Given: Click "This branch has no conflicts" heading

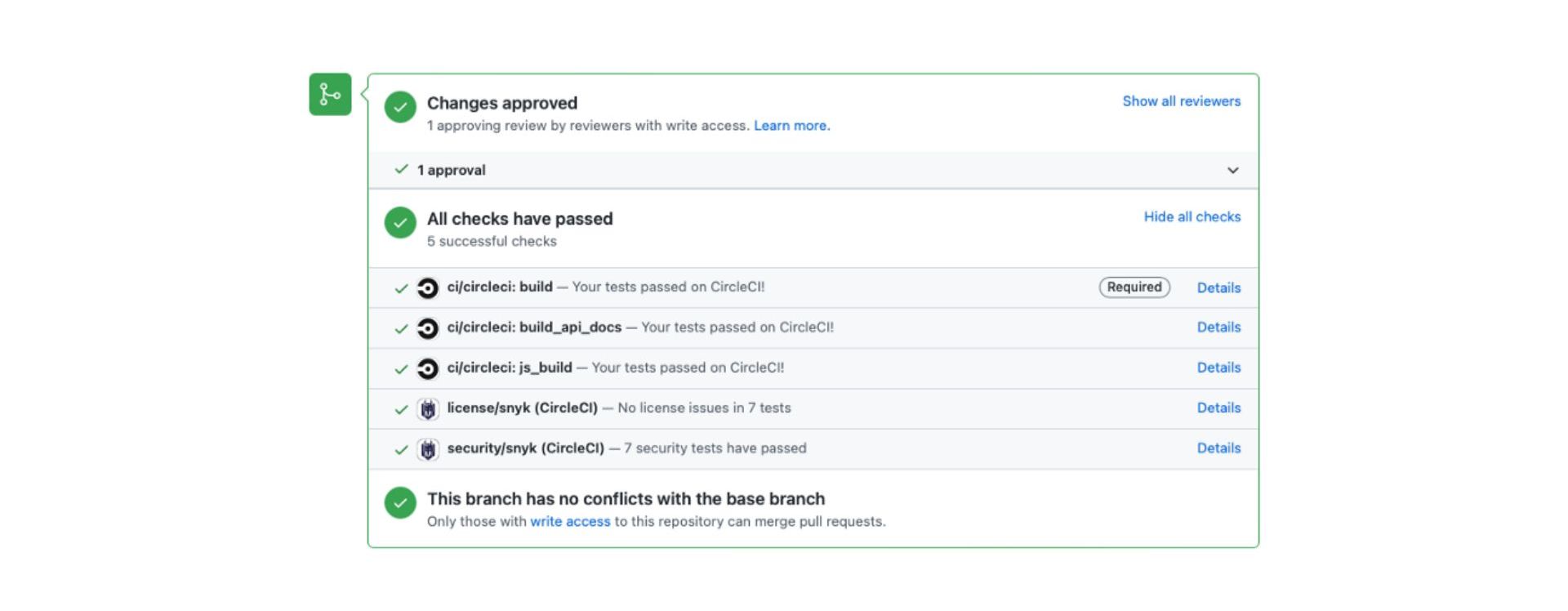Looking at the screenshot, I should [626, 499].
